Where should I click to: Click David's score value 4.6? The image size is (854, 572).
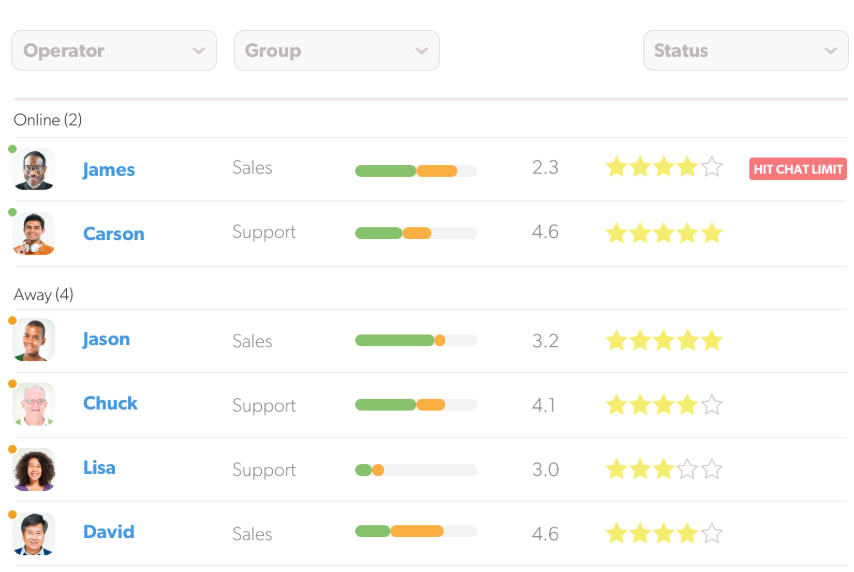(x=545, y=534)
